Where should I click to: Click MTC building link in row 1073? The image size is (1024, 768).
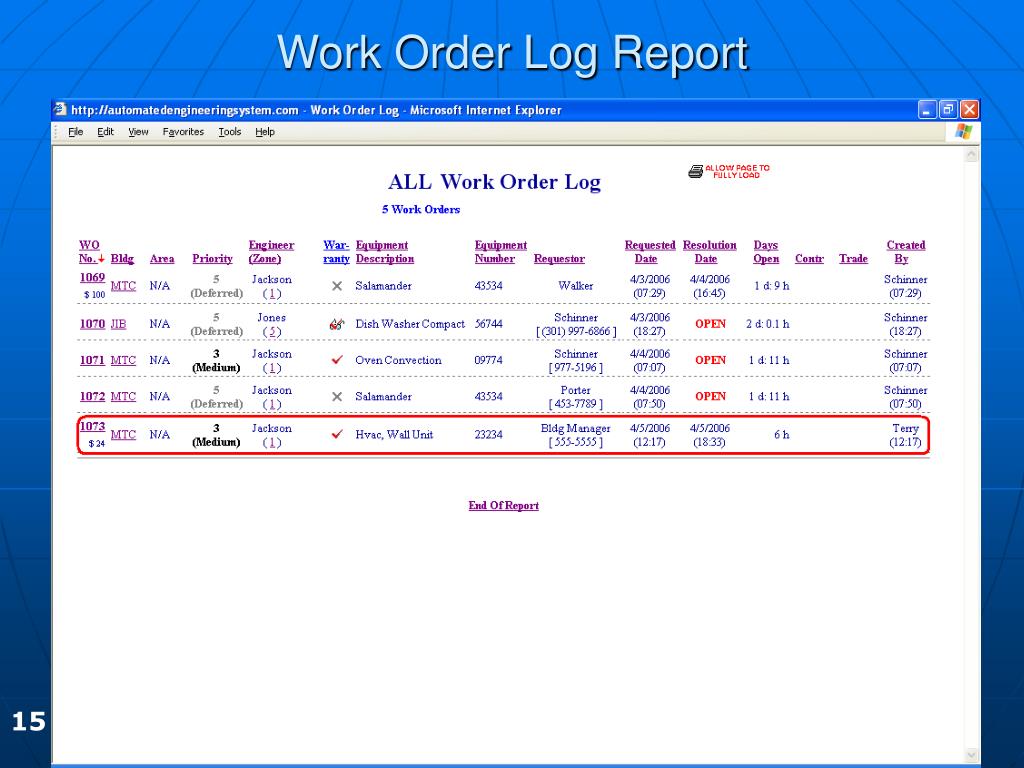(123, 434)
